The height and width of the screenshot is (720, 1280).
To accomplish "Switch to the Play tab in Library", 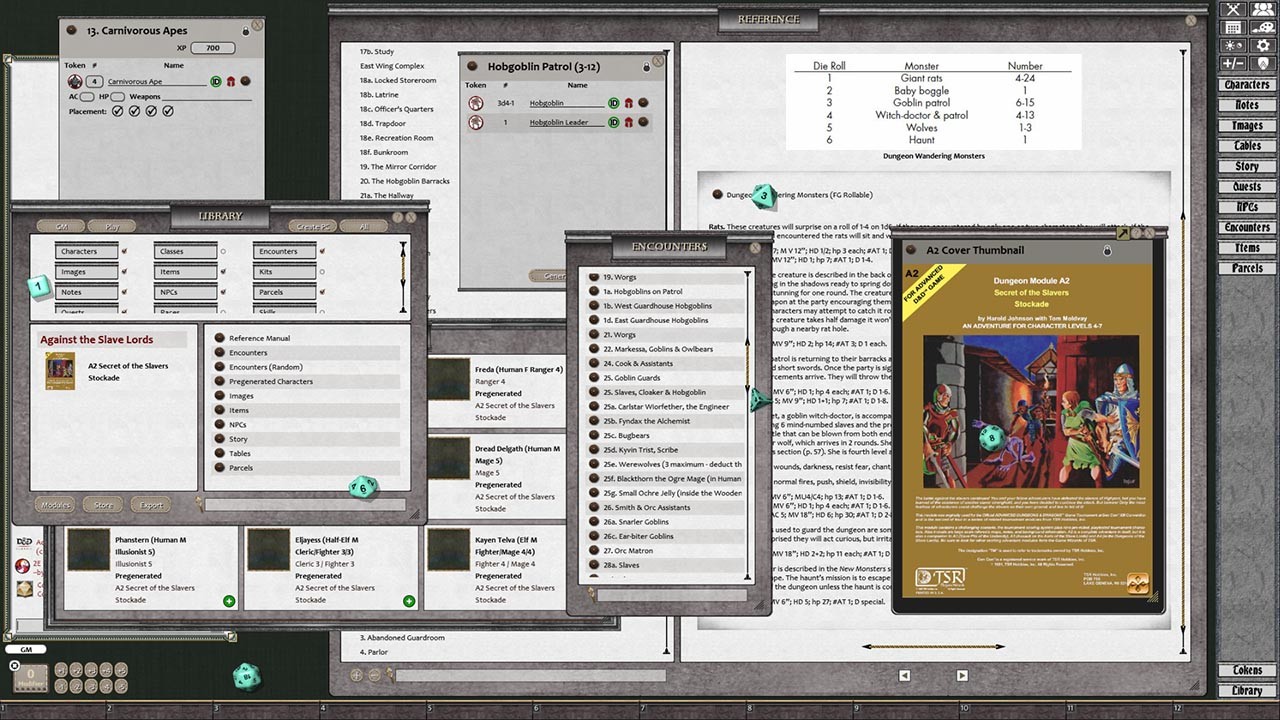I will [x=111, y=225].
